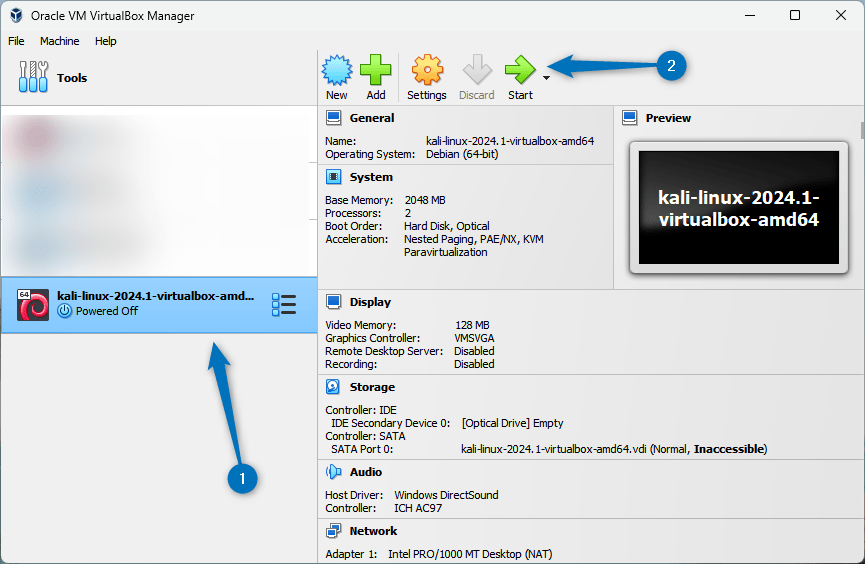Click the Kali Linux VM logo icon
This screenshot has height=564, width=865.
33,305
